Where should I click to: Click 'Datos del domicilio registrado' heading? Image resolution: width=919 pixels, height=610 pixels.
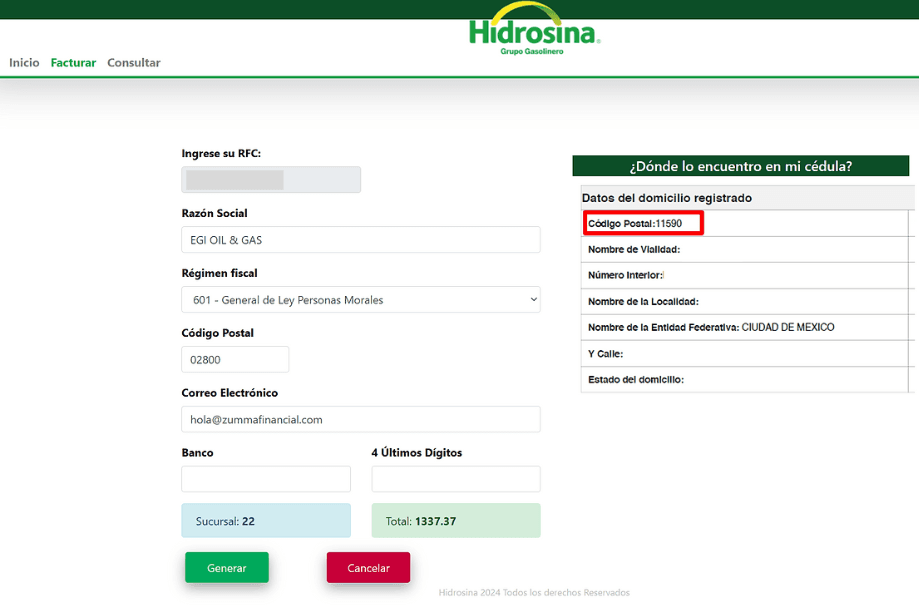(666, 198)
